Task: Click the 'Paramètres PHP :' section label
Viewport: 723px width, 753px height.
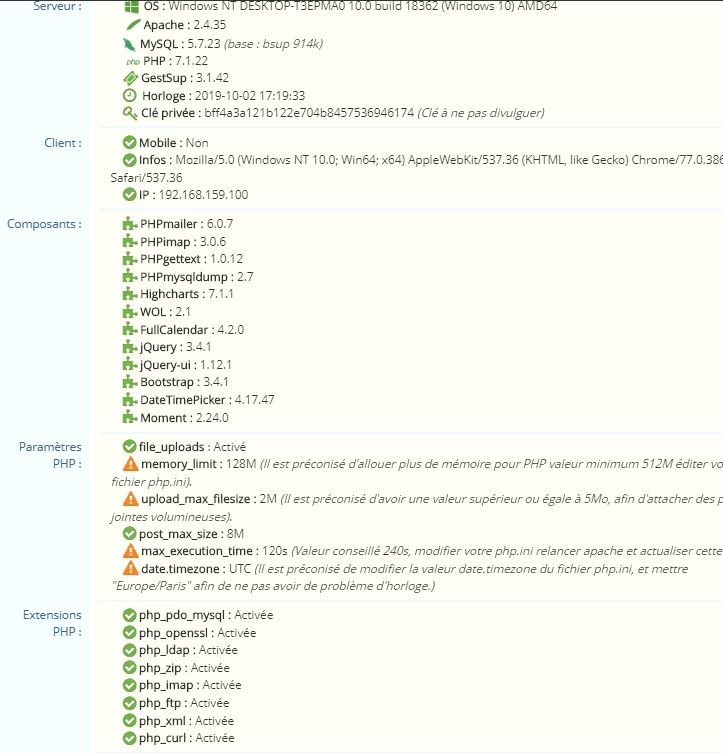Action: (50, 455)
